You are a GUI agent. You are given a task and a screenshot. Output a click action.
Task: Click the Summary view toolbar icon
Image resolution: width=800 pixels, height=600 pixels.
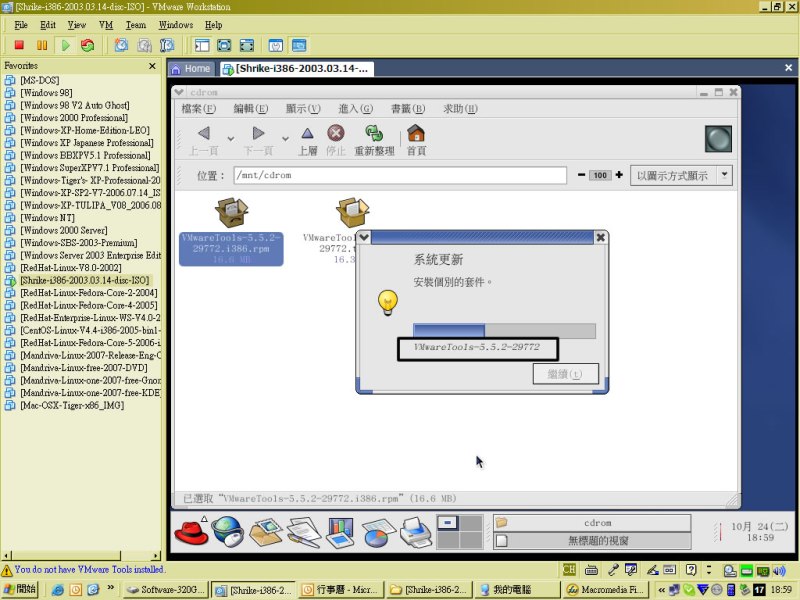(276, 45)
